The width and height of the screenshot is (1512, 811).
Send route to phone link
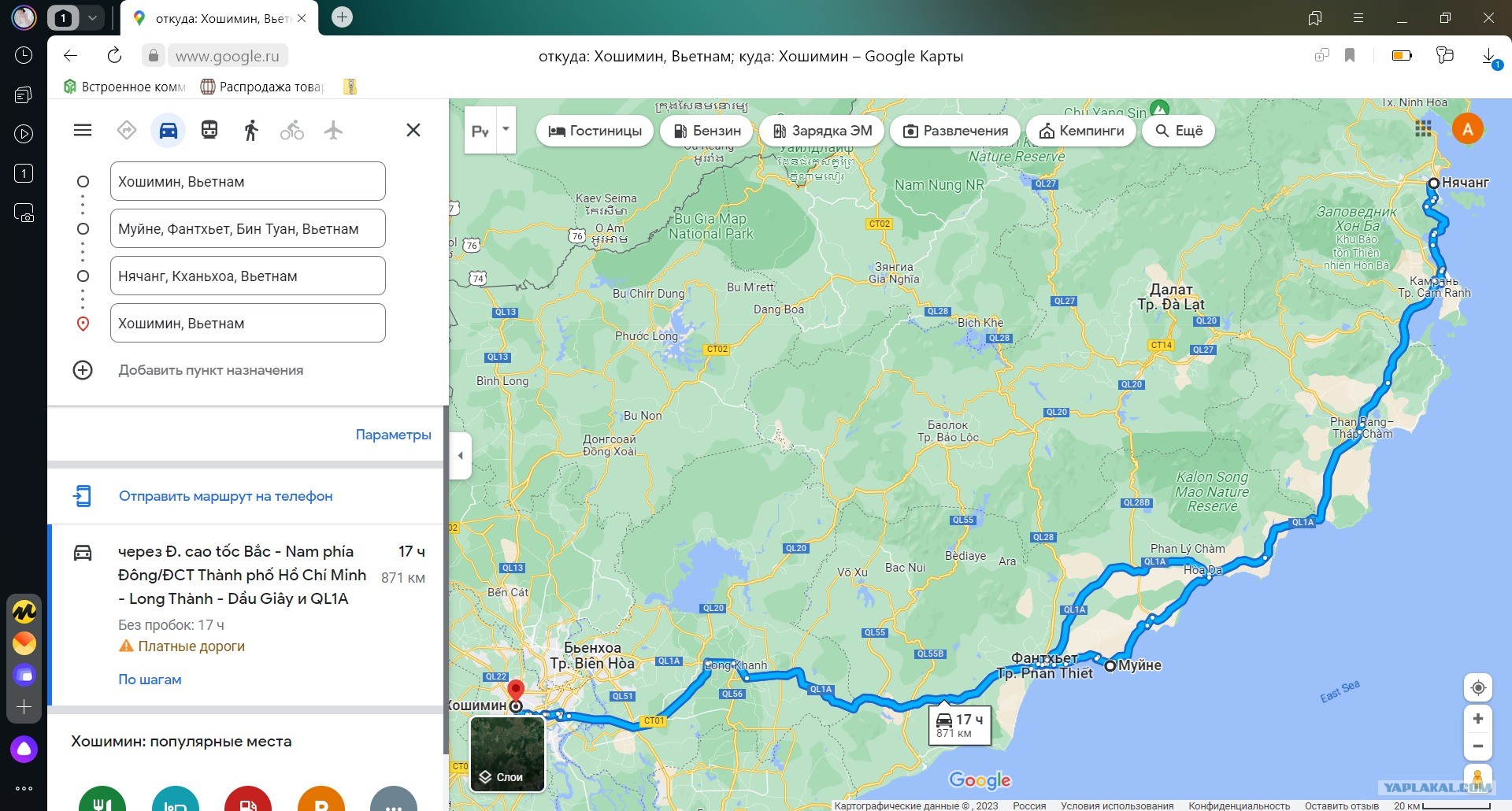[226, 496]
